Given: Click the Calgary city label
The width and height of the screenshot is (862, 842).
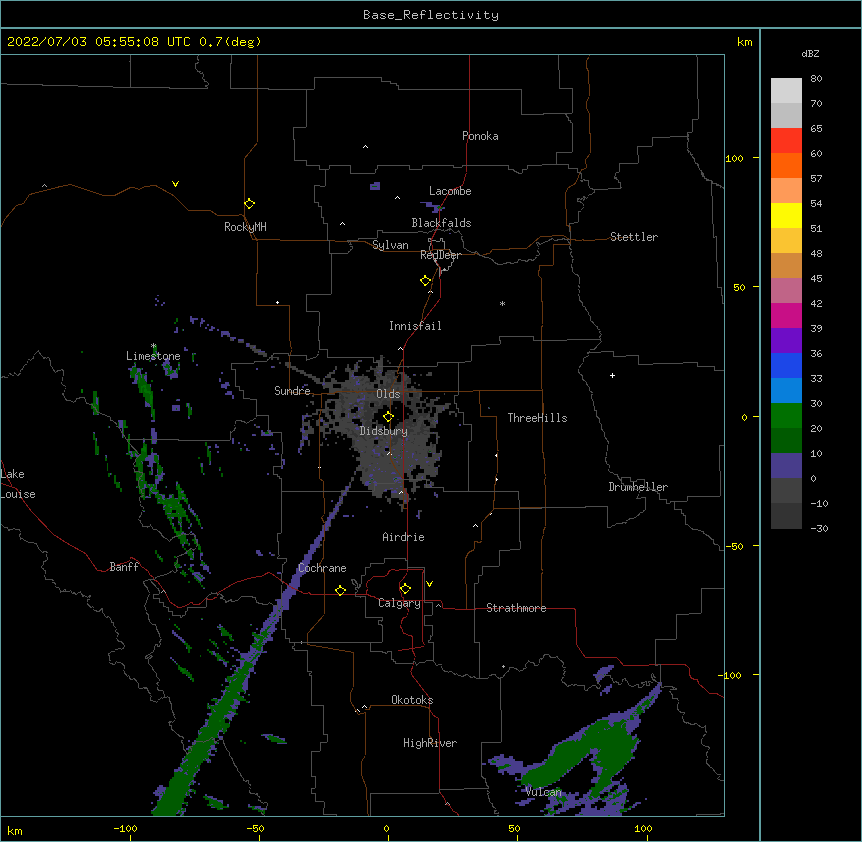Looking at the screenshot, I should coord(399,603).
